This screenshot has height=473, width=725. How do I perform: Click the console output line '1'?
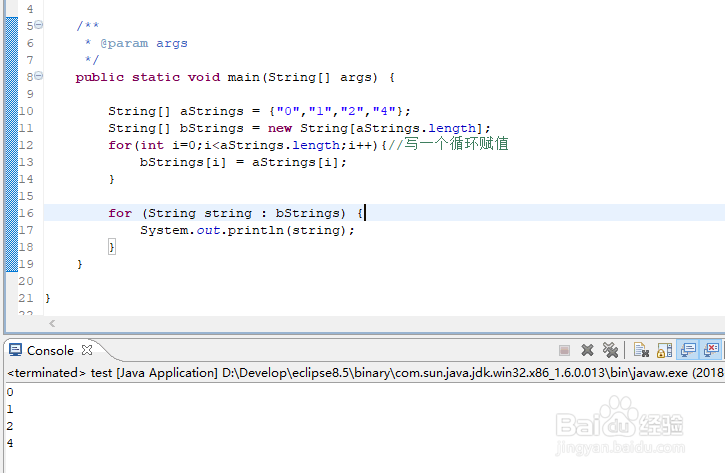10,409
